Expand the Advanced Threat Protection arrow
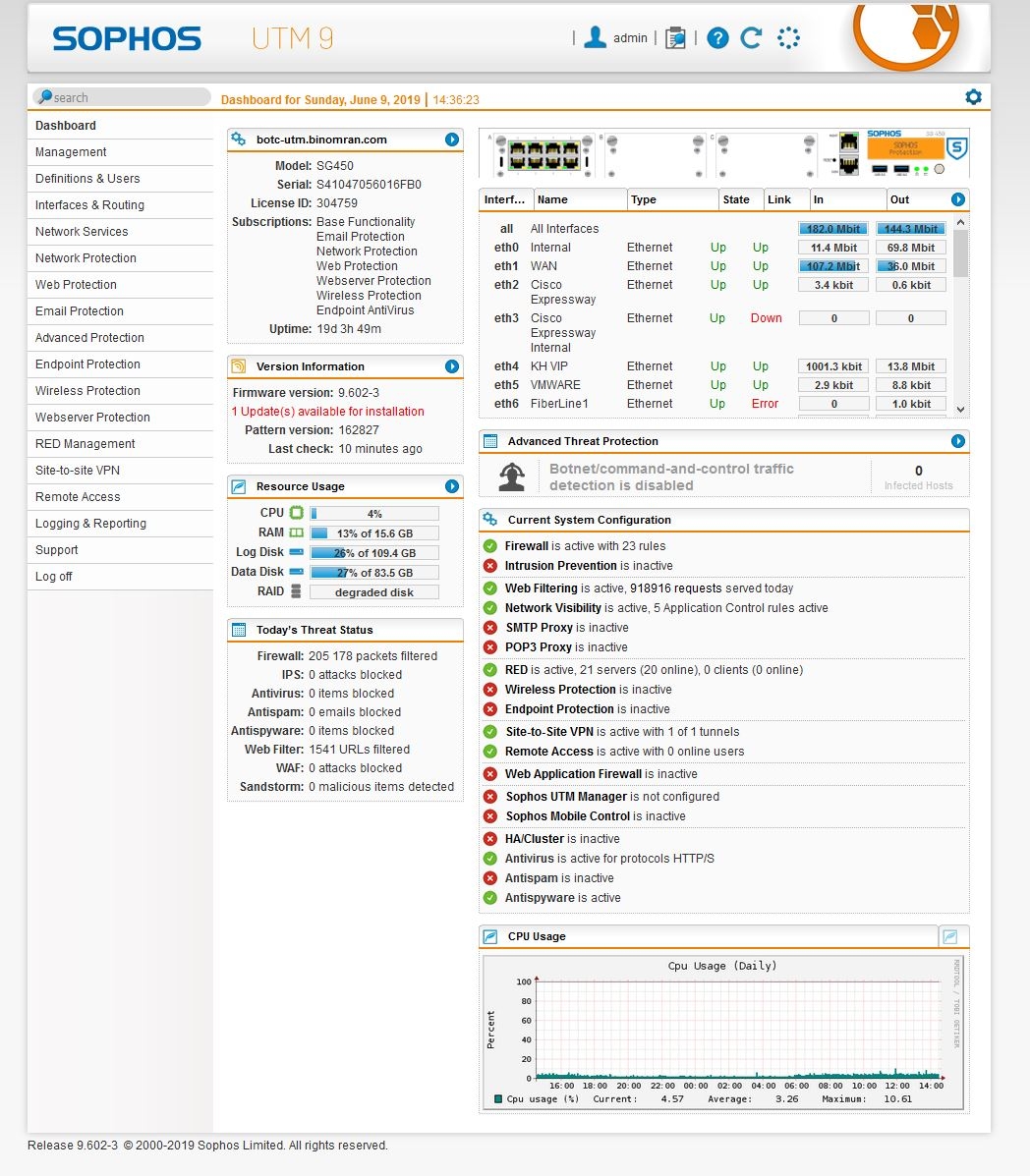The image size is (1030, 1176). point(958,441)
